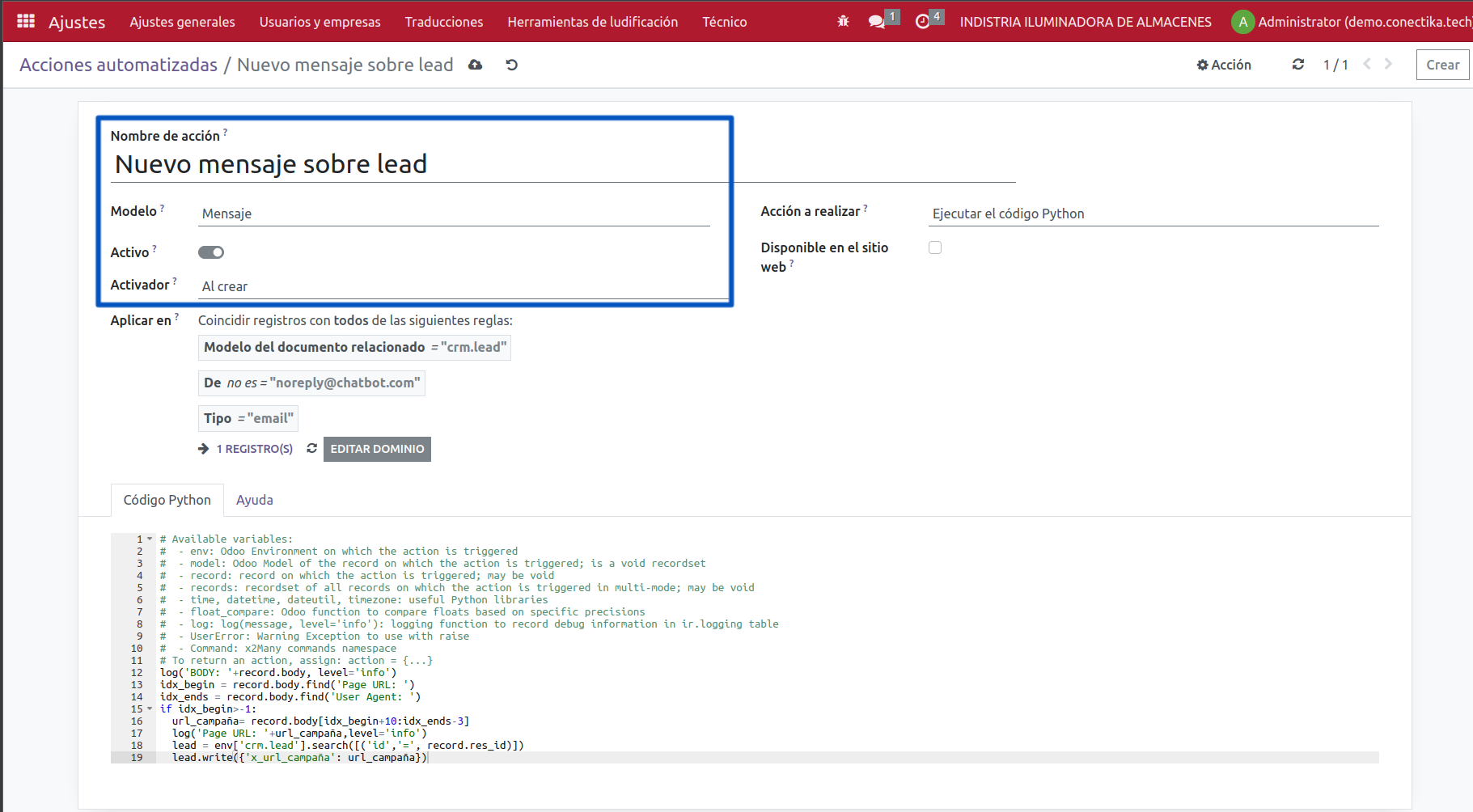Check Disponible en el sitio web checkbox
This screenshot has width=1473, height=812.
(935, 247)
